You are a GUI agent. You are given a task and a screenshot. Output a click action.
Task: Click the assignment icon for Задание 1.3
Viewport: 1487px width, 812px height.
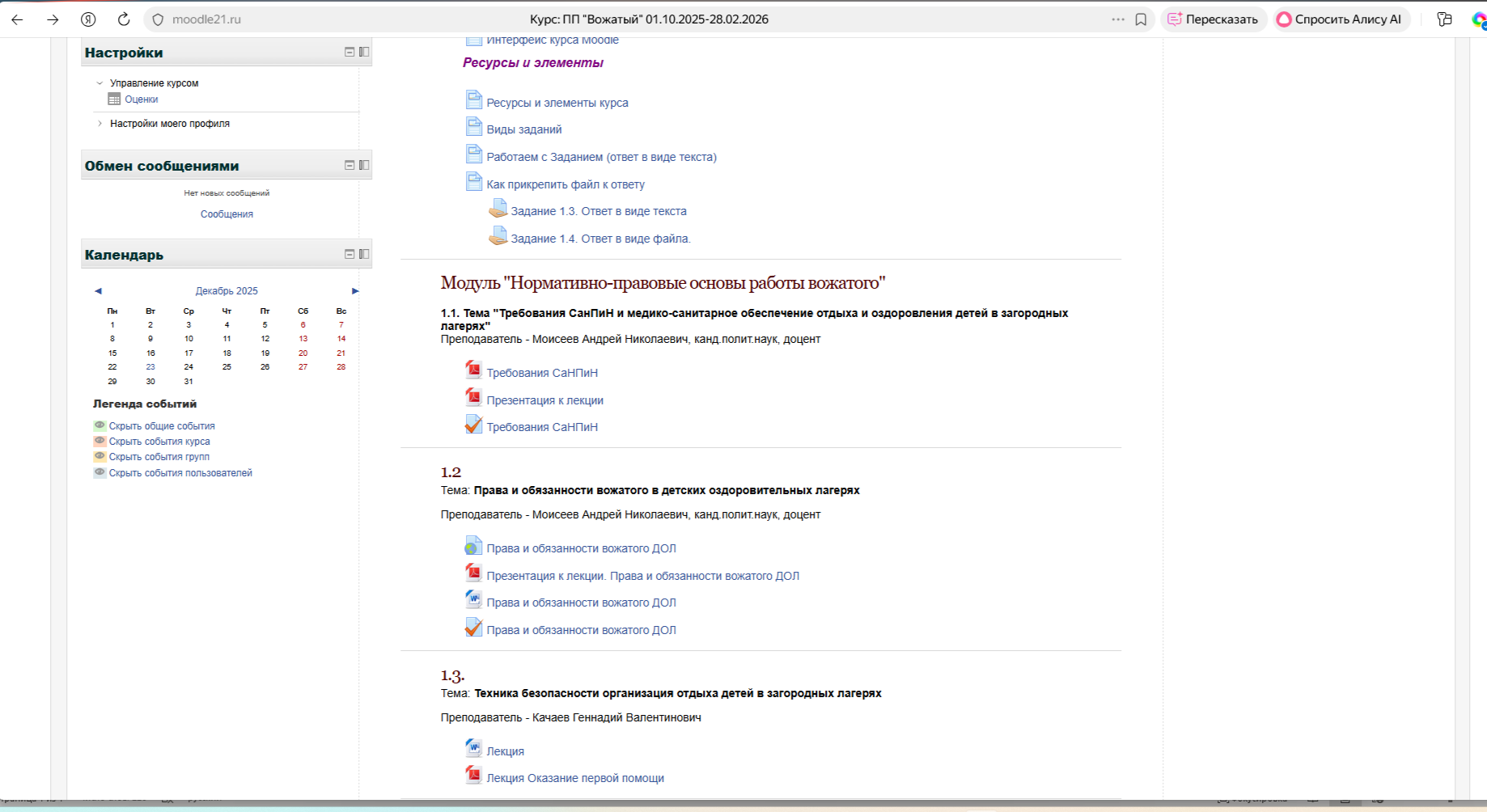498,209
